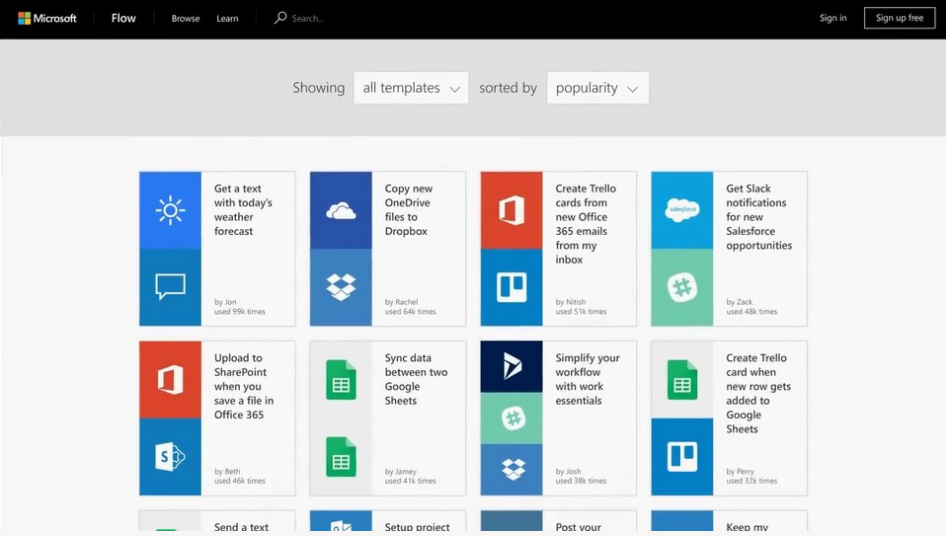946x536 pixels.
Task: Open the Browse menu
Action: pos(185,18)
